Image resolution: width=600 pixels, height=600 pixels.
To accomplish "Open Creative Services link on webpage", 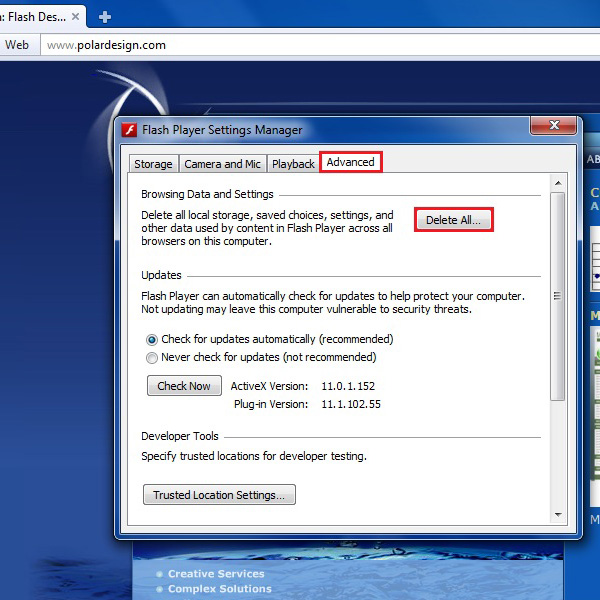I will pos(216,574).
